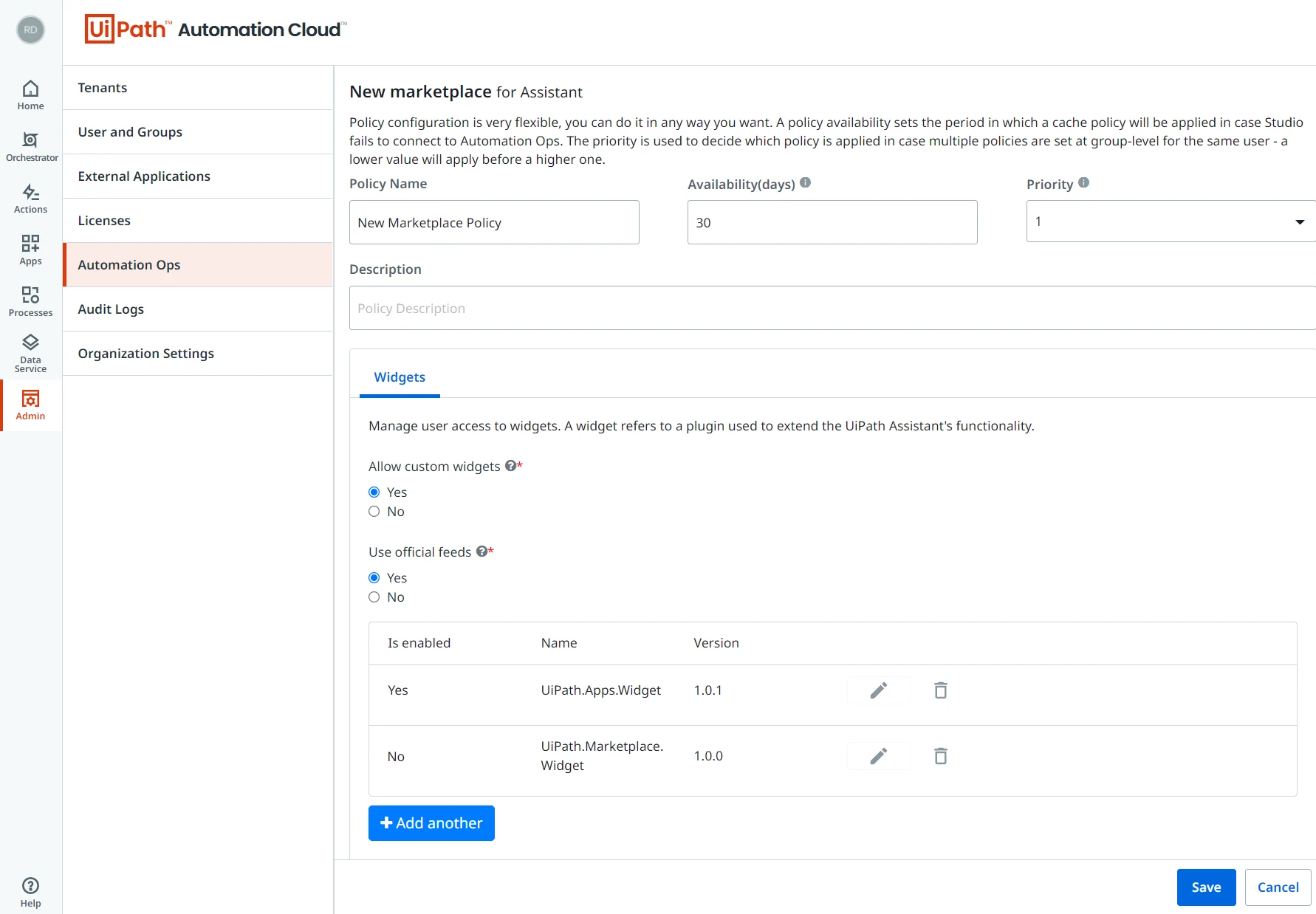1316x914 pixels.
Task: Save the new marketplace policy
Action: click(1206, 887)
